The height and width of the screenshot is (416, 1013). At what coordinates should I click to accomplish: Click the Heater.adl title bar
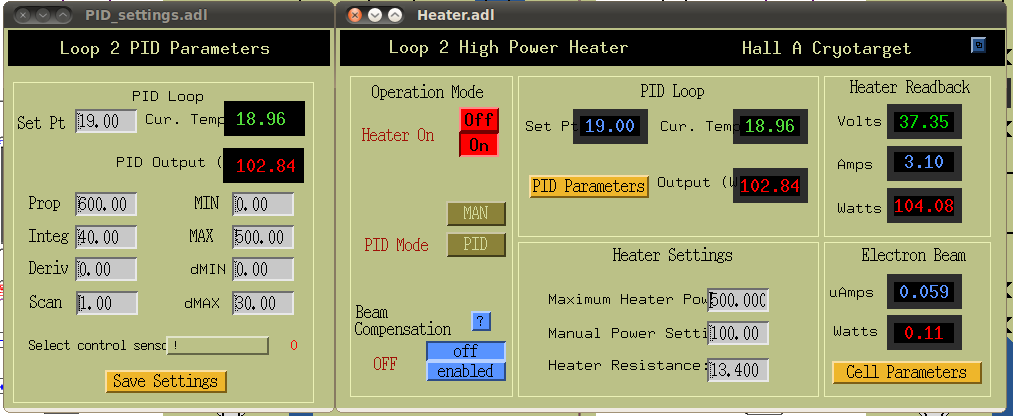point(672,15)
